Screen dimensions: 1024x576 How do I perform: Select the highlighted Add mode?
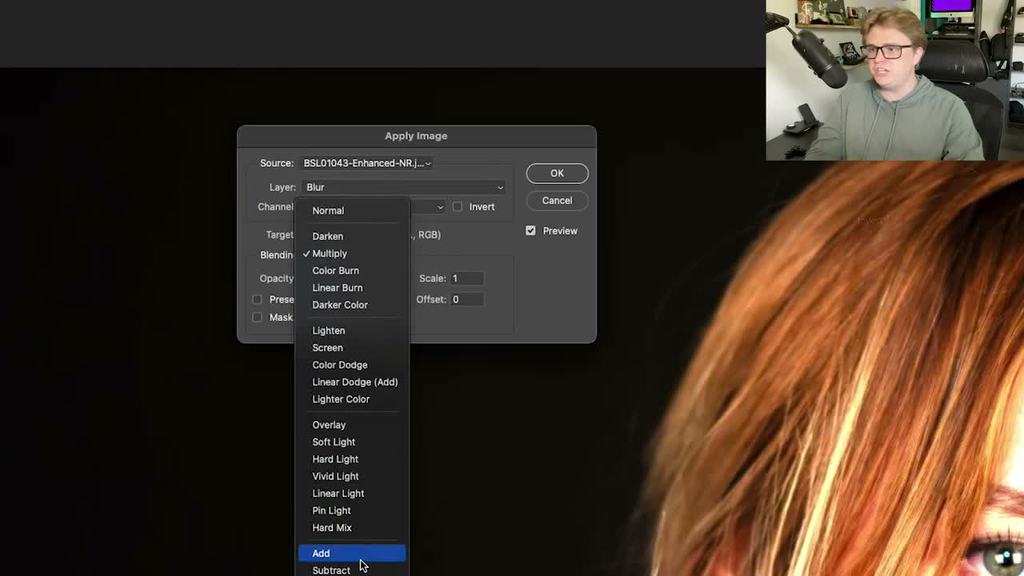(351, 553)
